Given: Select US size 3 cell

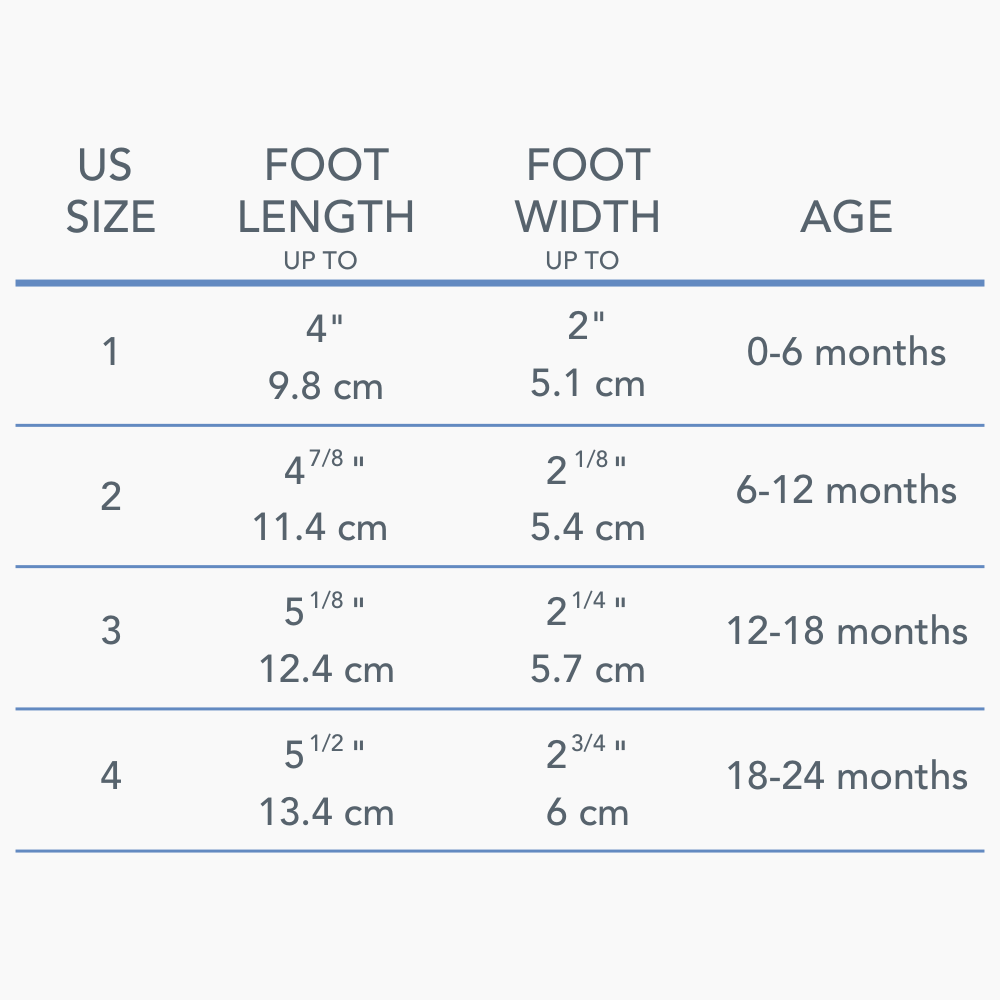Looking at the screenshot, I should [110, 631].
